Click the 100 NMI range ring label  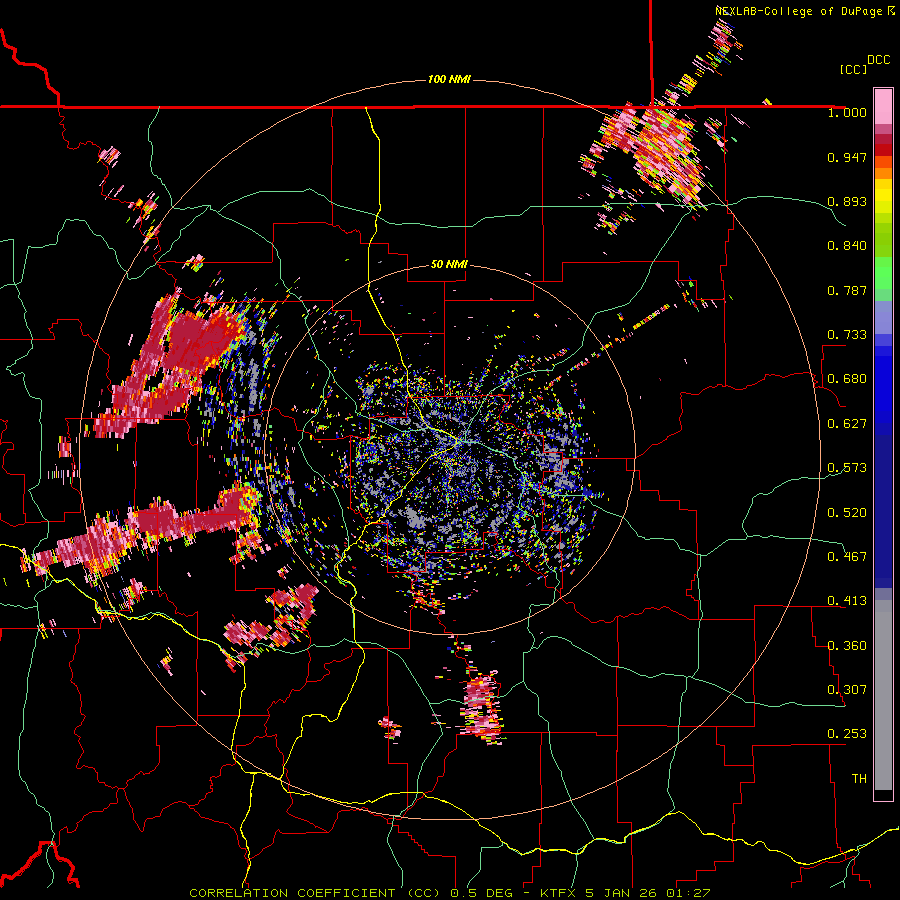[449, 79]
